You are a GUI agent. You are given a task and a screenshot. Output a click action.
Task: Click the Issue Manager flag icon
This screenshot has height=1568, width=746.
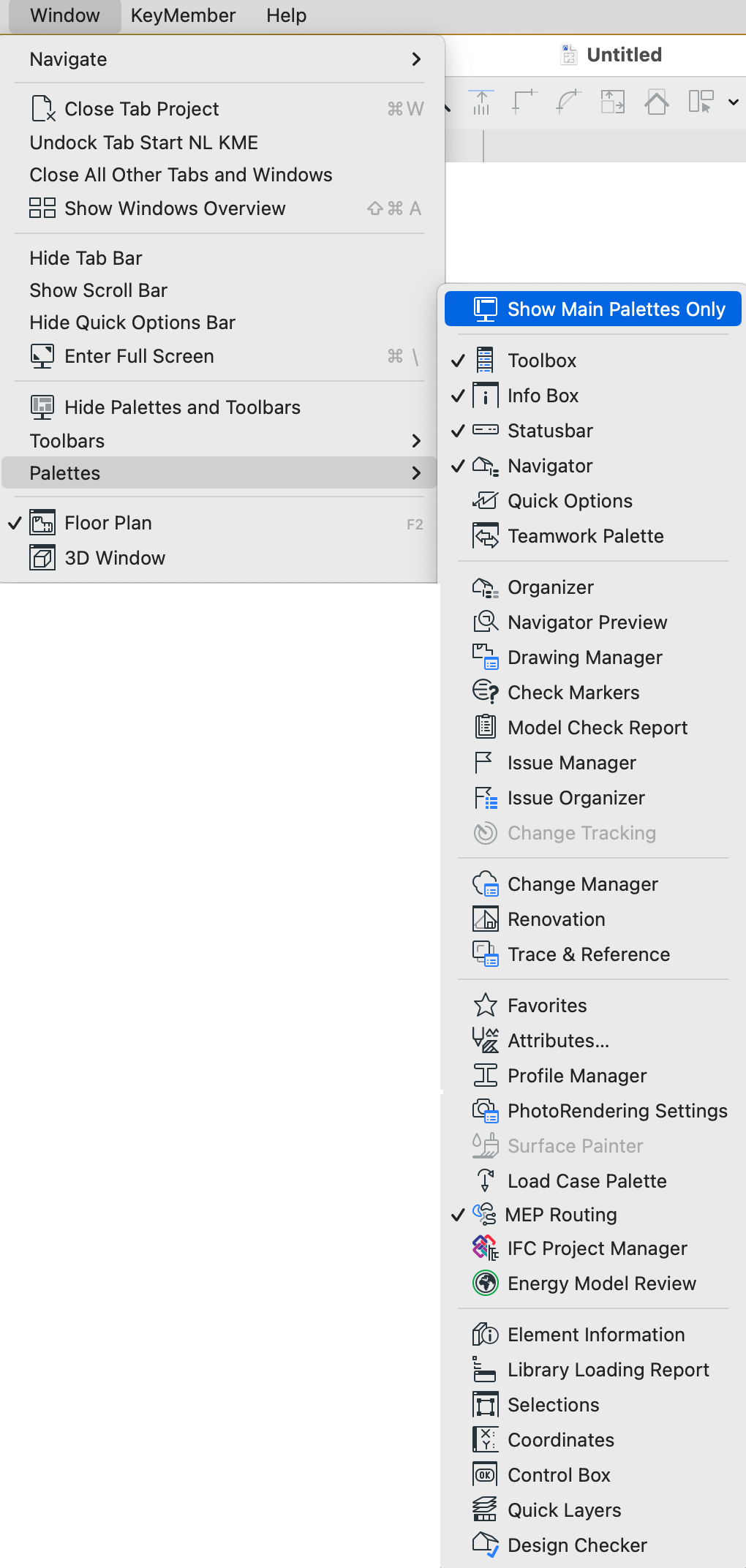[483, 763]
